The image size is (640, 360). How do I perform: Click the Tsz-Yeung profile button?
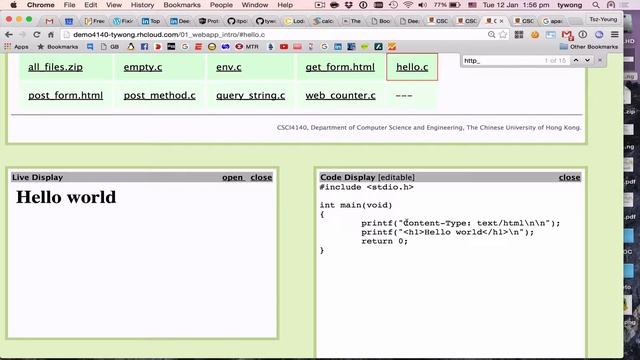tap(603, 19)
